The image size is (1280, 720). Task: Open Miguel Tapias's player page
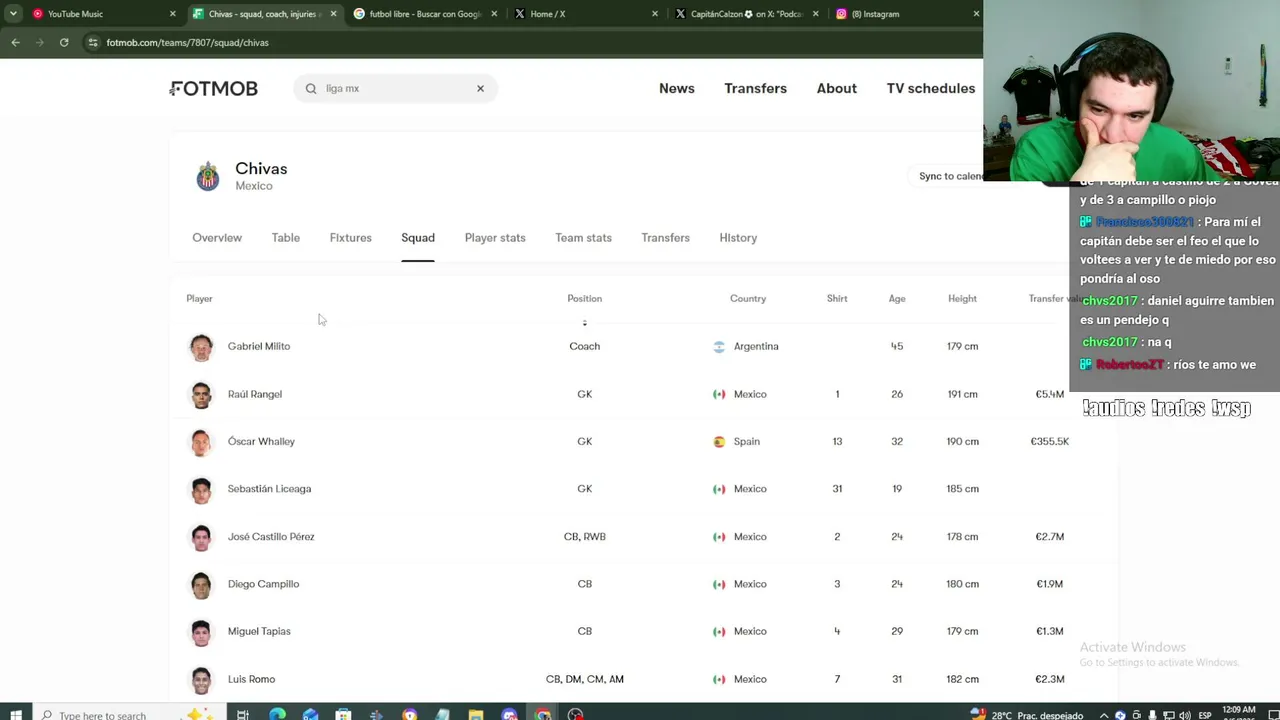pyautogui.click(x=259, y=631)
